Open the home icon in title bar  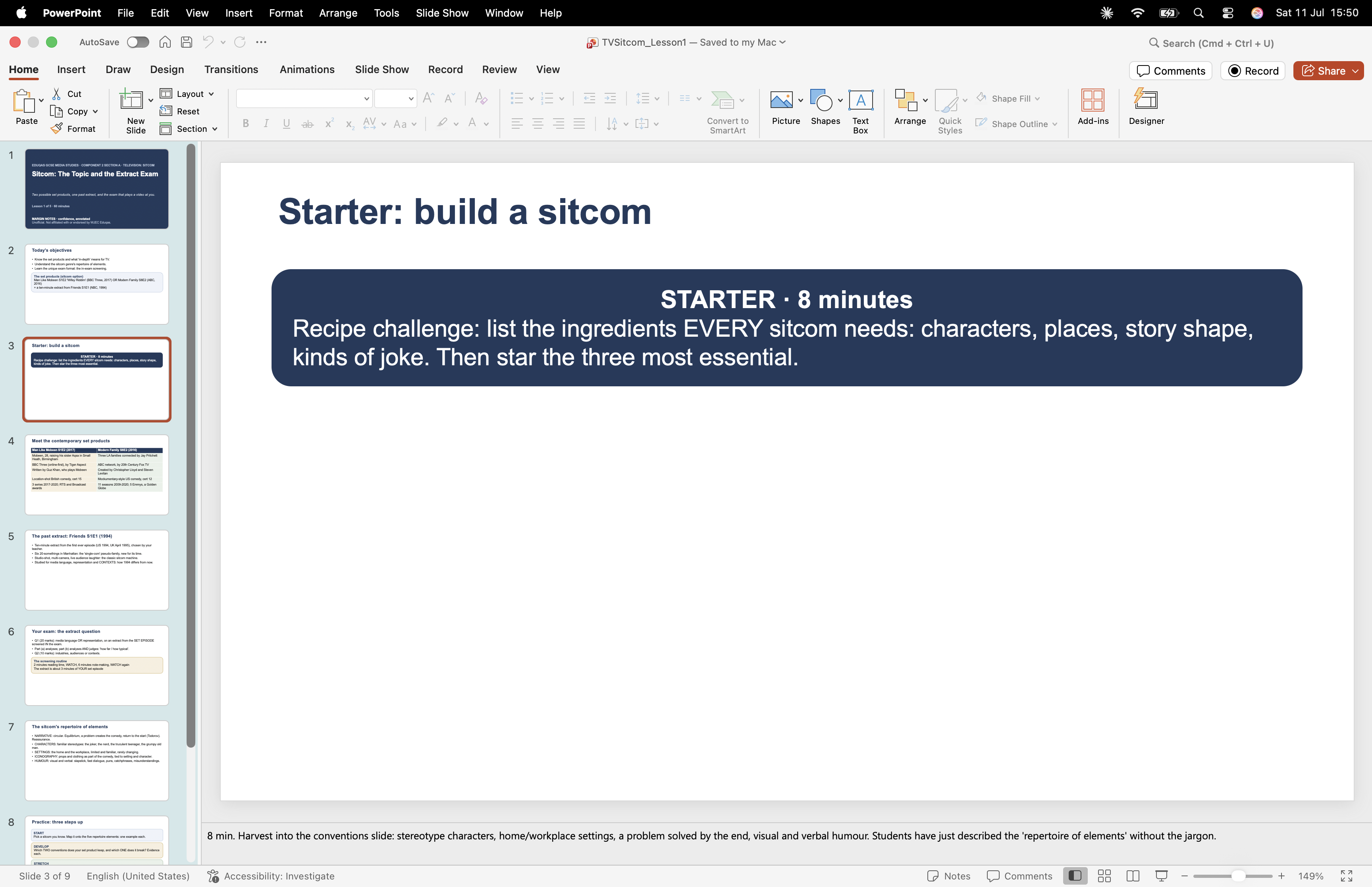[165, 42]
